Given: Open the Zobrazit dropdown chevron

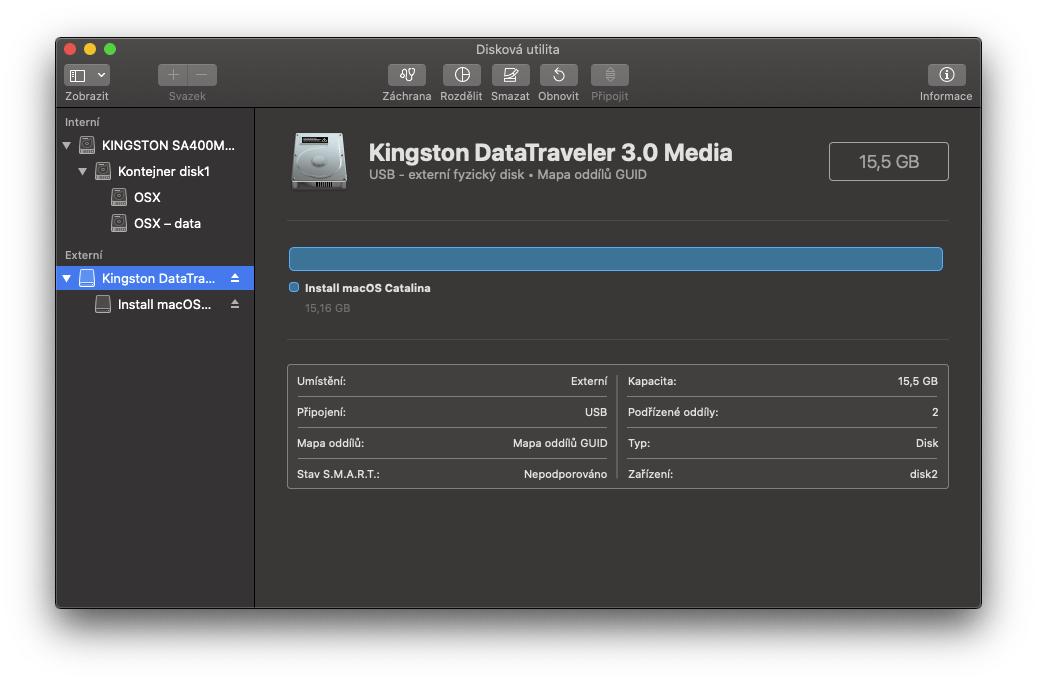Looking at the screenshot, I should [101, 75].
